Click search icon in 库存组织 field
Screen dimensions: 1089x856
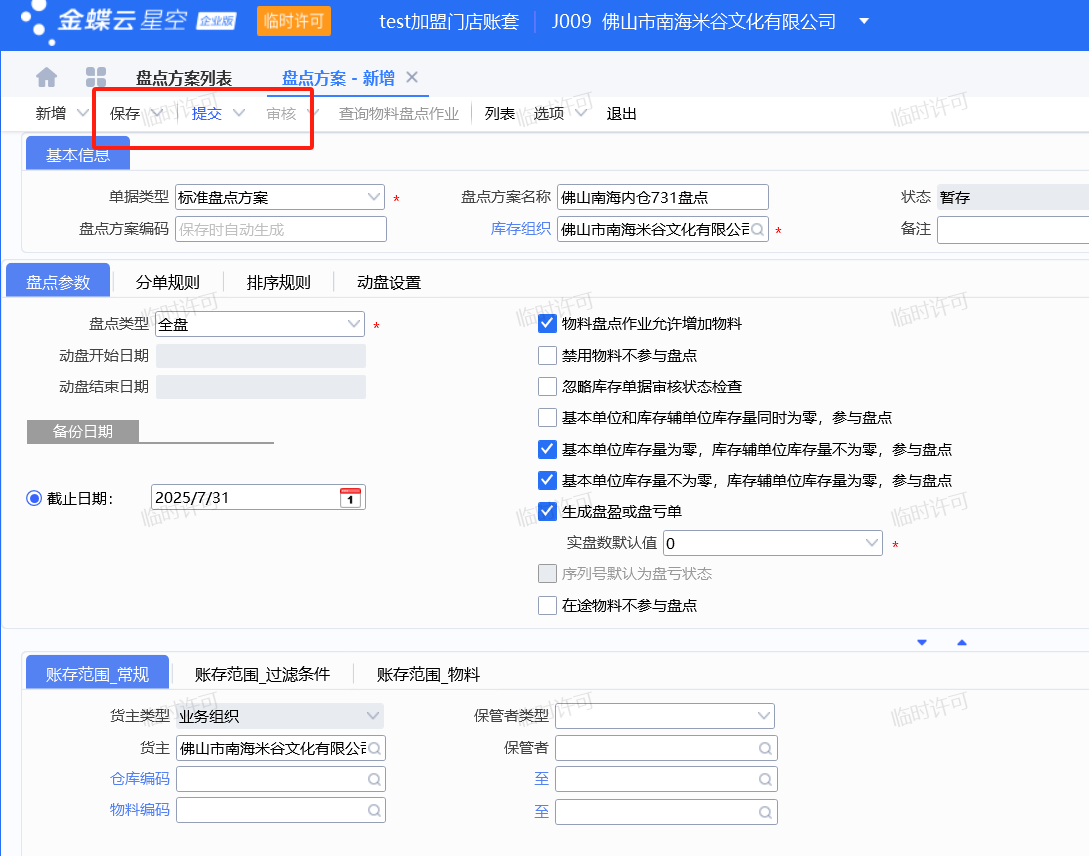point(758,229)
